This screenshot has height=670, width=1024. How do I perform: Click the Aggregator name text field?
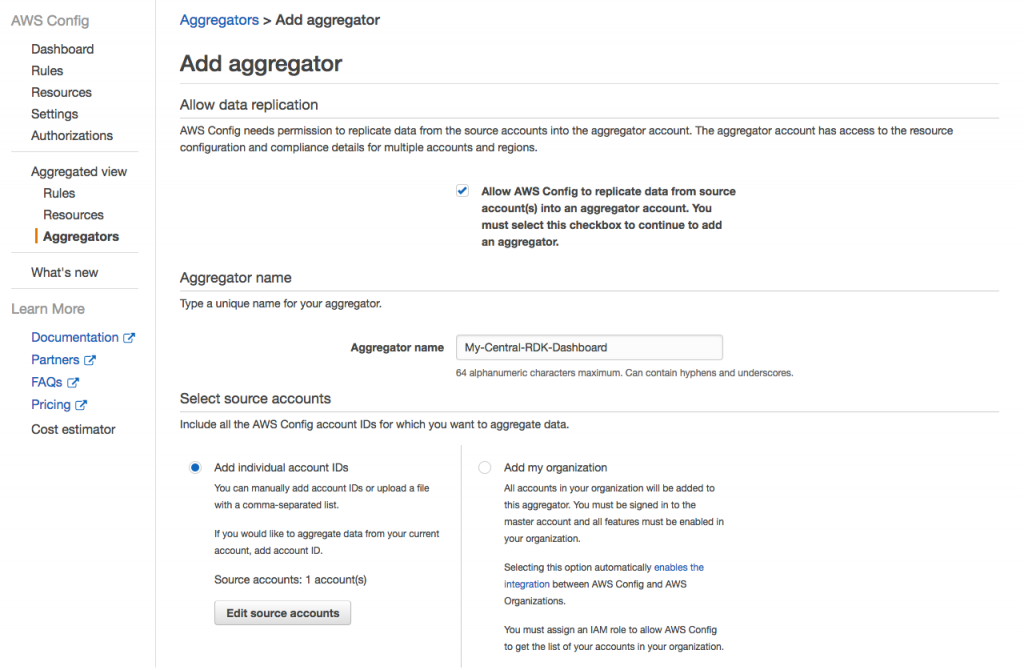click(x=589, y=347)
